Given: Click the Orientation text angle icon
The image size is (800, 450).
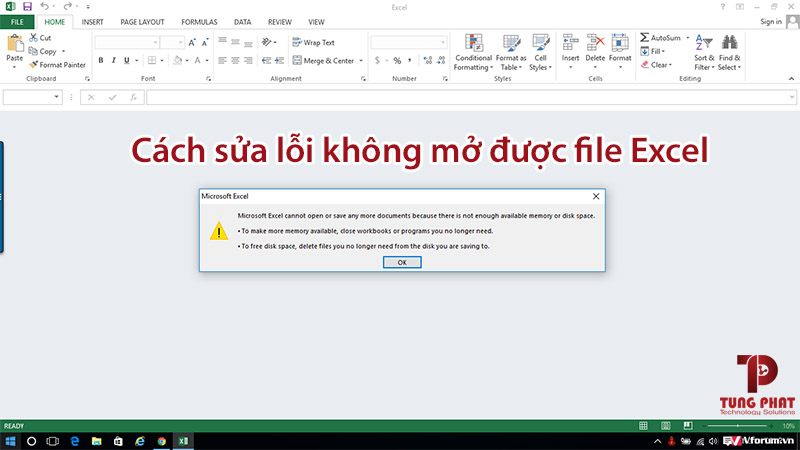Looking at the screenshot, I should pos(266,42).
